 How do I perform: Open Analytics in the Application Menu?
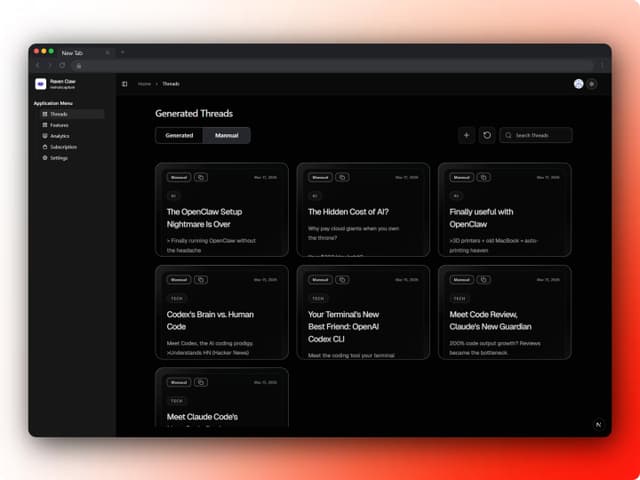[72, 136]
